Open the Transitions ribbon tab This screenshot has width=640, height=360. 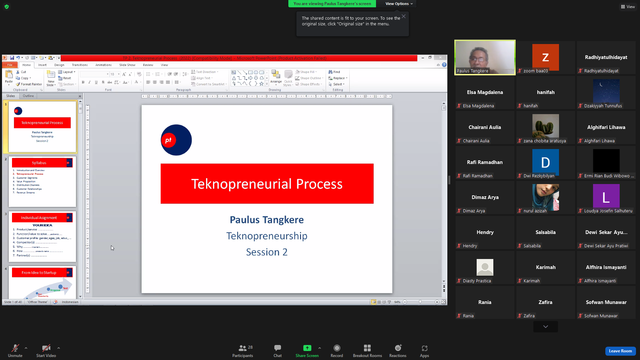(x=80, y=65)
